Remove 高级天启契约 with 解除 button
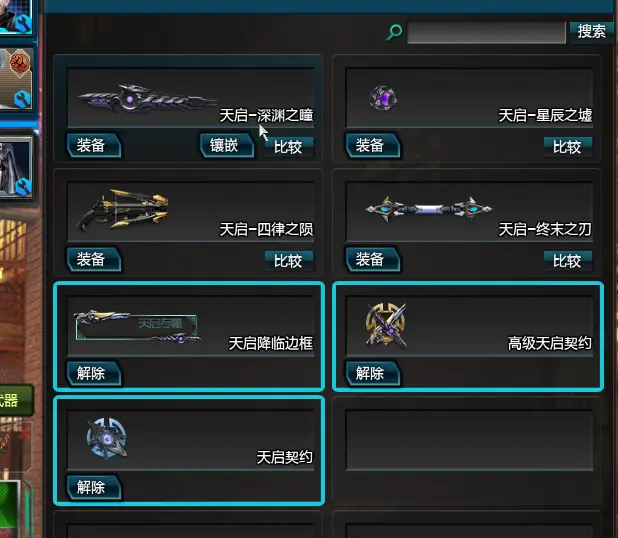This screenshot has width=618, height=538. point(373,373)
